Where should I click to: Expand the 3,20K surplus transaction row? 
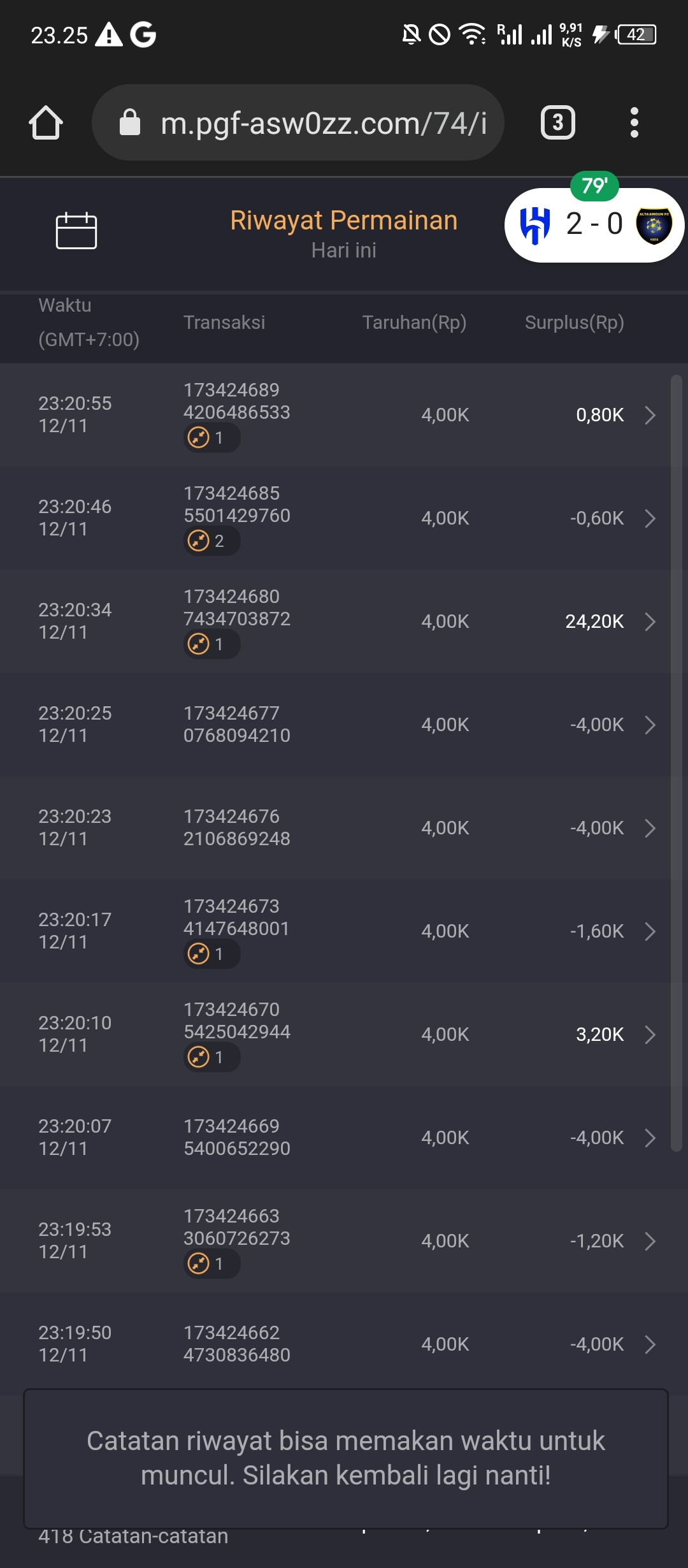point(650,1034)
